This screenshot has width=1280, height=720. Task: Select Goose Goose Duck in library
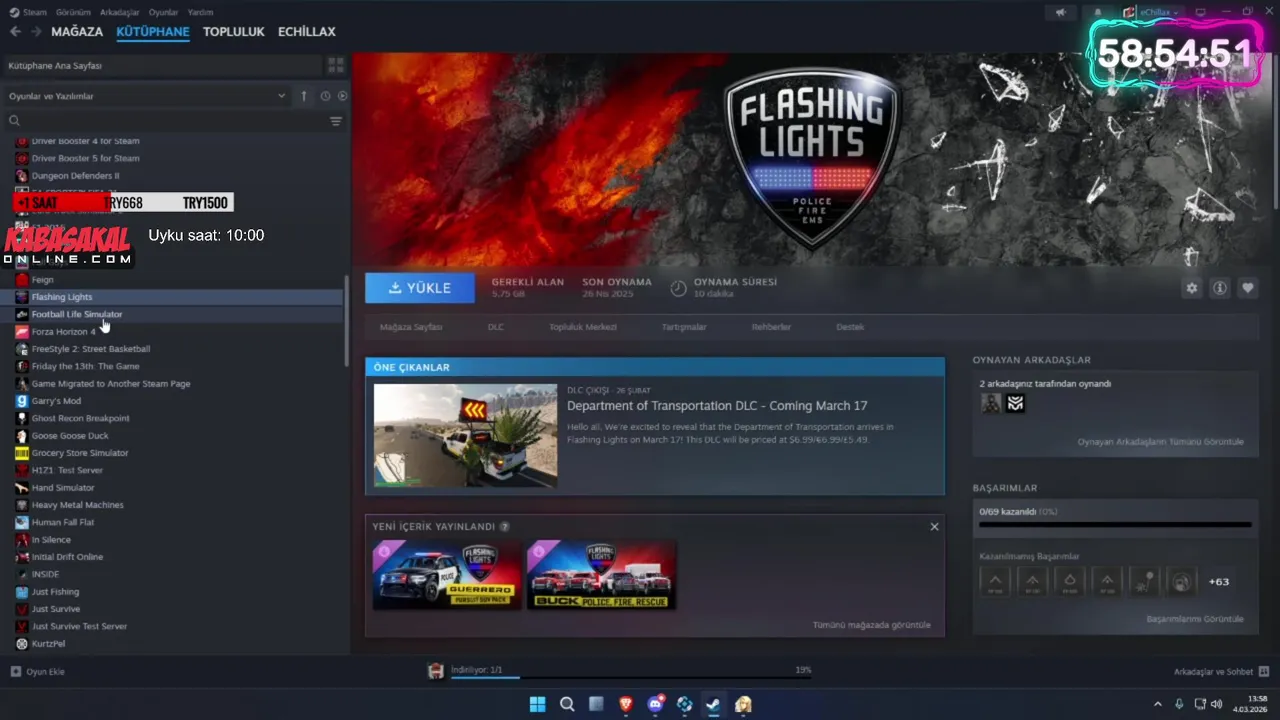(x=70, y=436)
